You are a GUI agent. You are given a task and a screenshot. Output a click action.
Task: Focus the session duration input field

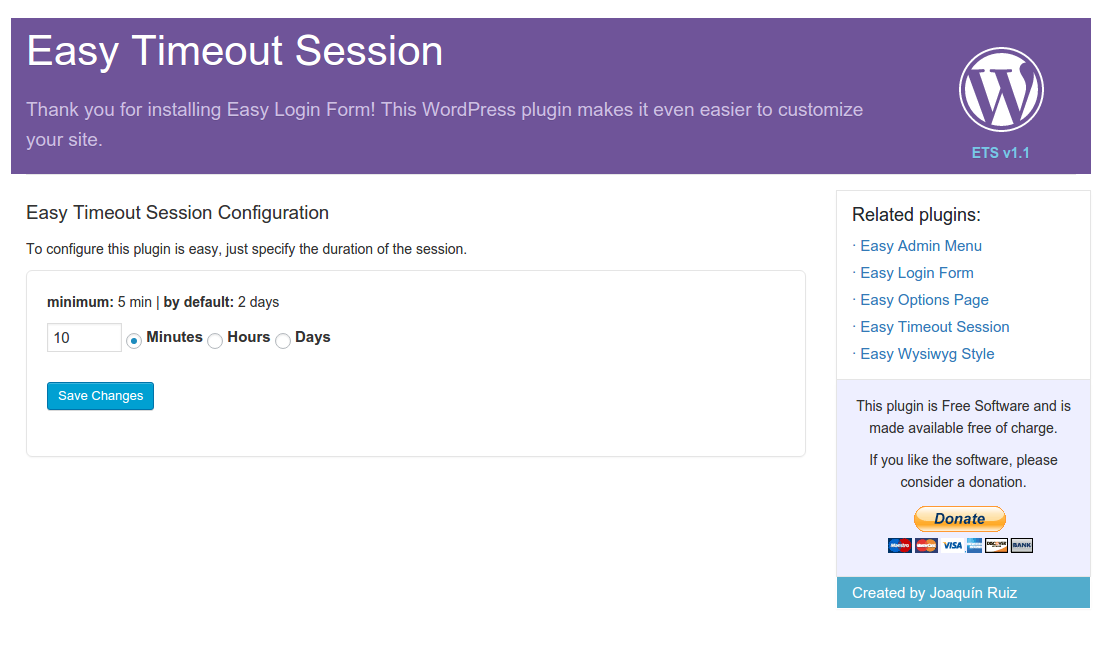point(84,337)
